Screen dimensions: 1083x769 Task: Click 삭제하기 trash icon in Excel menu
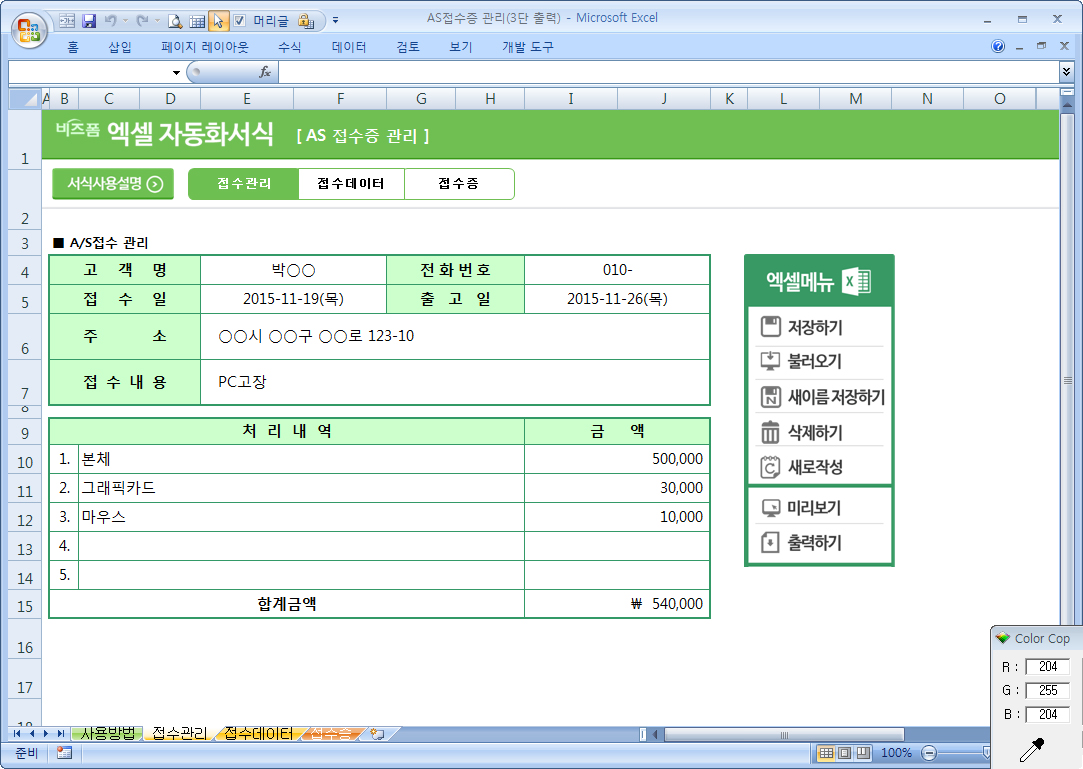click(770, 432)
